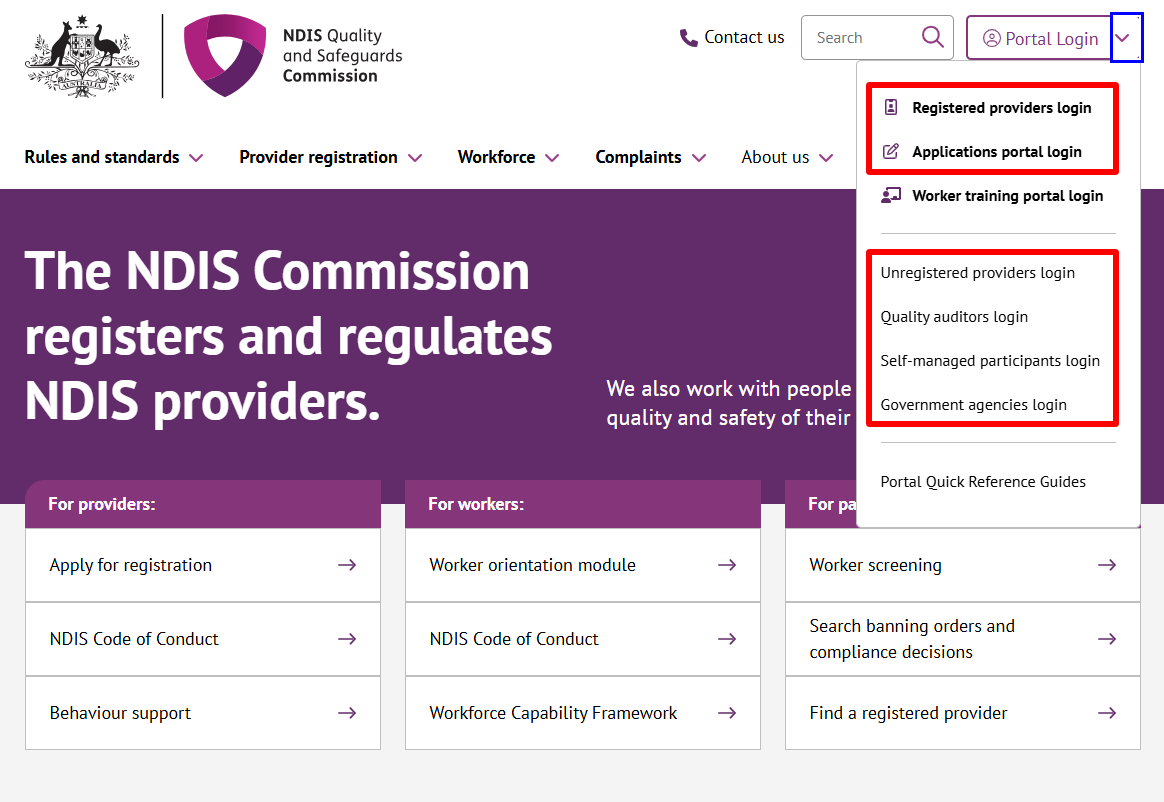The height and width of the screenshot is (802, 1164).
Task: Click the Registered providers login badge icon
Action: (x=890, y=107)
